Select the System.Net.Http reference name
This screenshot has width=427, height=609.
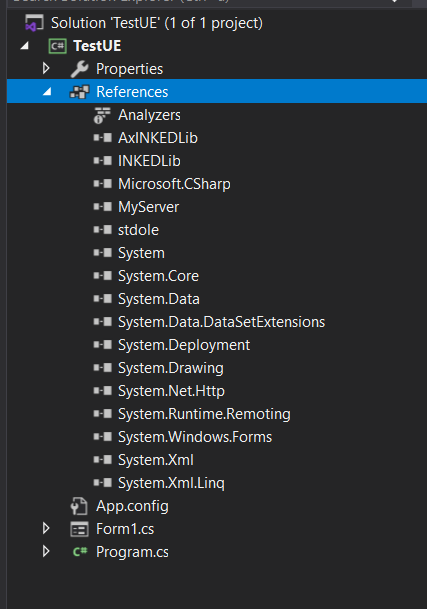point(171,392)
